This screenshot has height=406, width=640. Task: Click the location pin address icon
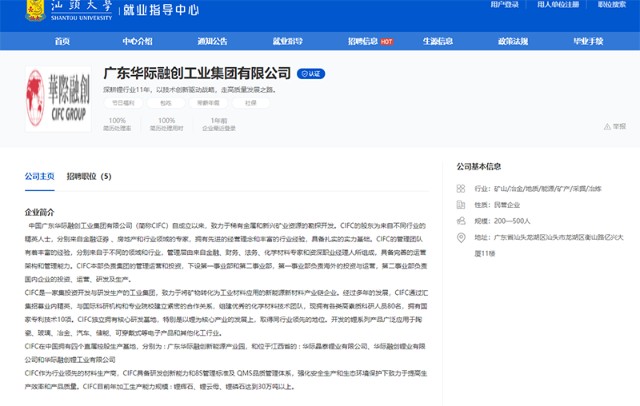[461, 237]
